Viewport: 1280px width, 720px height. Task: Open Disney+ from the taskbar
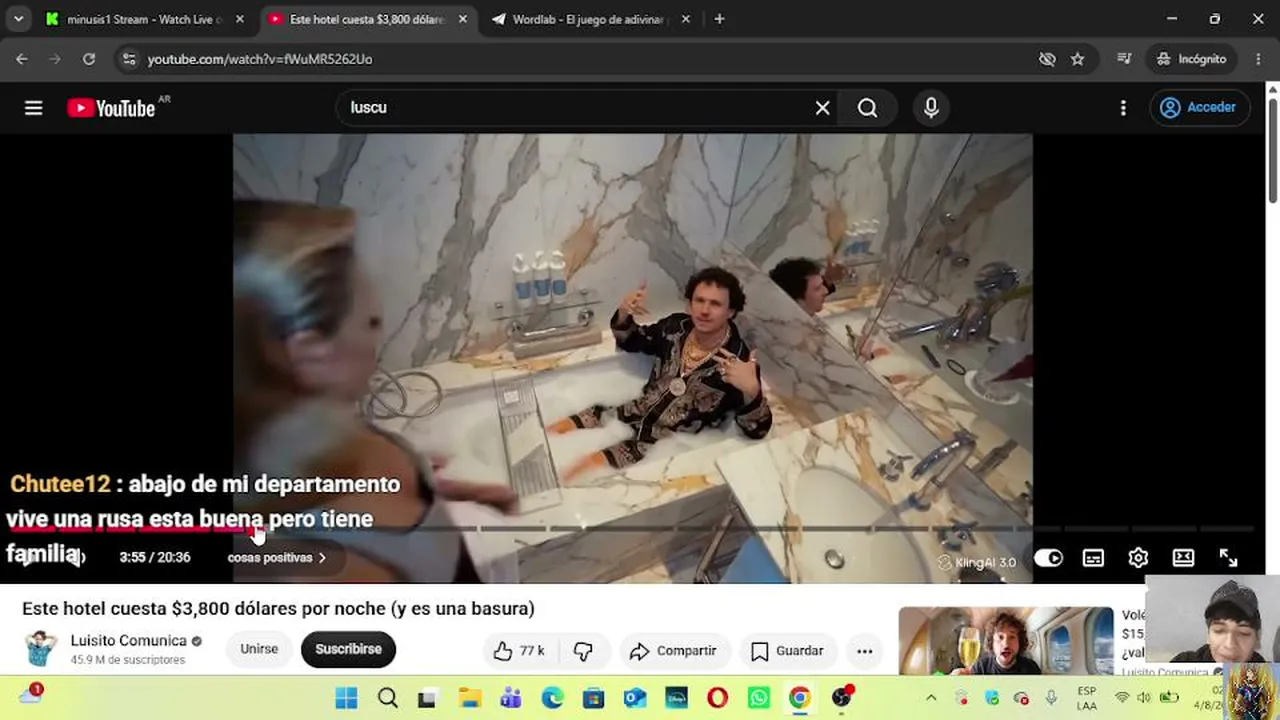tap(676, 698)
